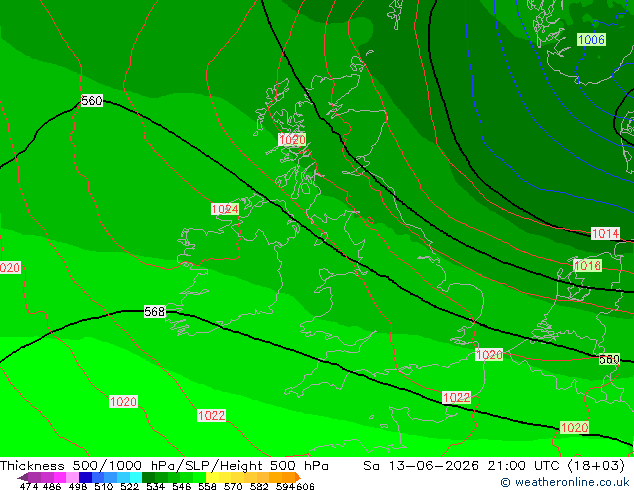The height and width of the screenshot is (490, 634).
Task: Click the cyan legend swatch above 522
Action: point(136,477)
